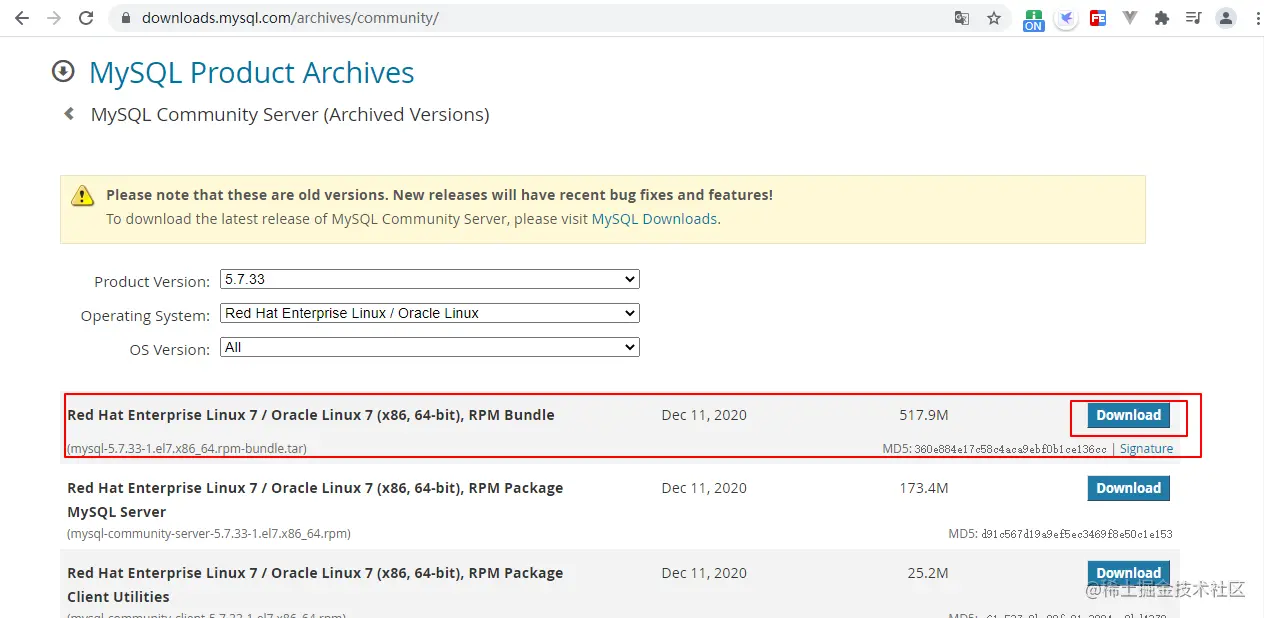This screenshot has height=618, width=1264.
Task: Click the browser back arrow
Action: pyautogui.click(x=21, y=18)
